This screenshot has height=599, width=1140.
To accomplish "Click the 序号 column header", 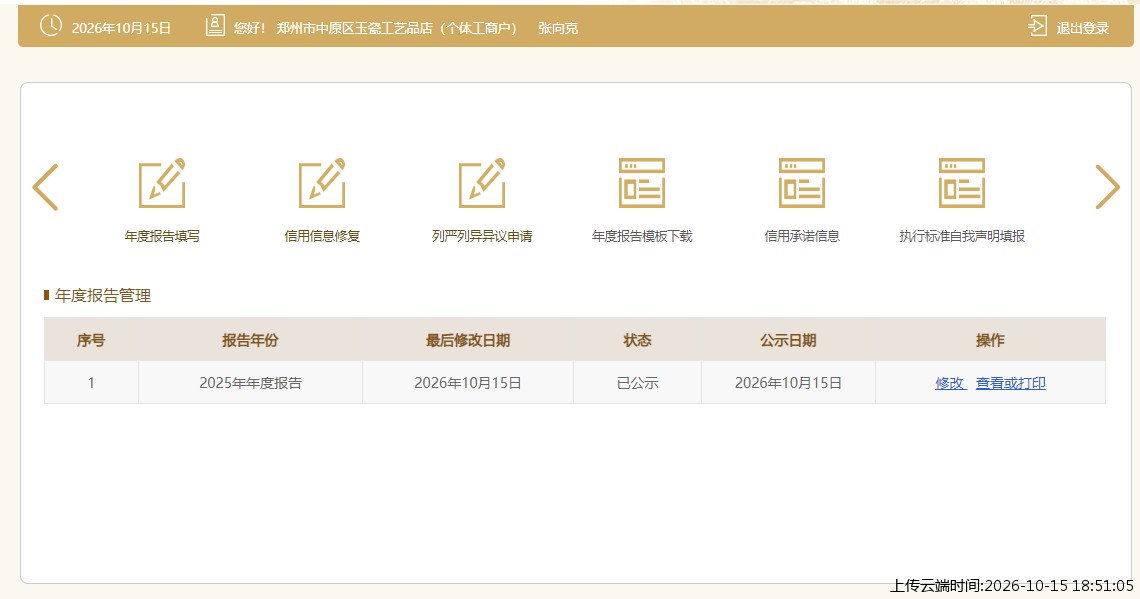I will [91, 340].
